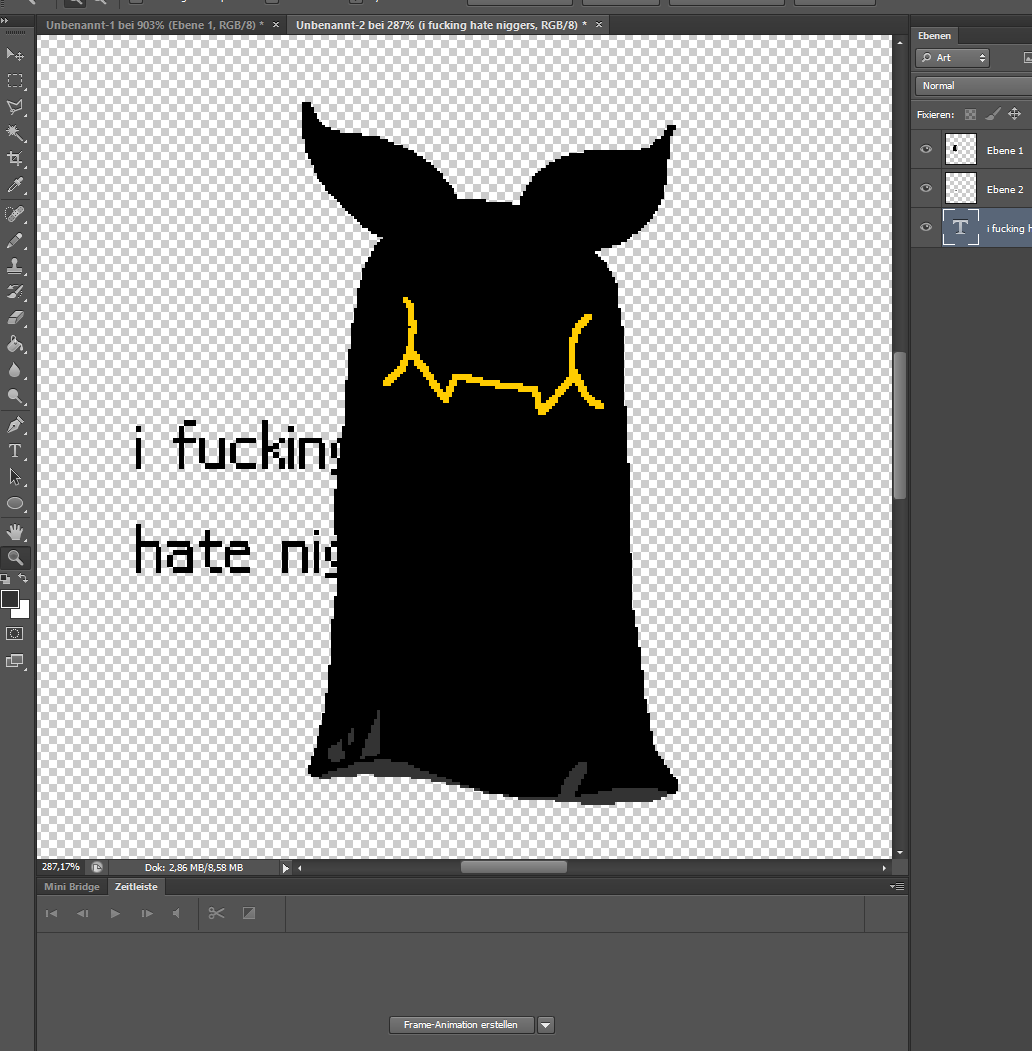The width and height of the screenshot is (1032, 1051).
Task: Select the Zoom tool in the toolbox
Action: [x=15, y=558]
